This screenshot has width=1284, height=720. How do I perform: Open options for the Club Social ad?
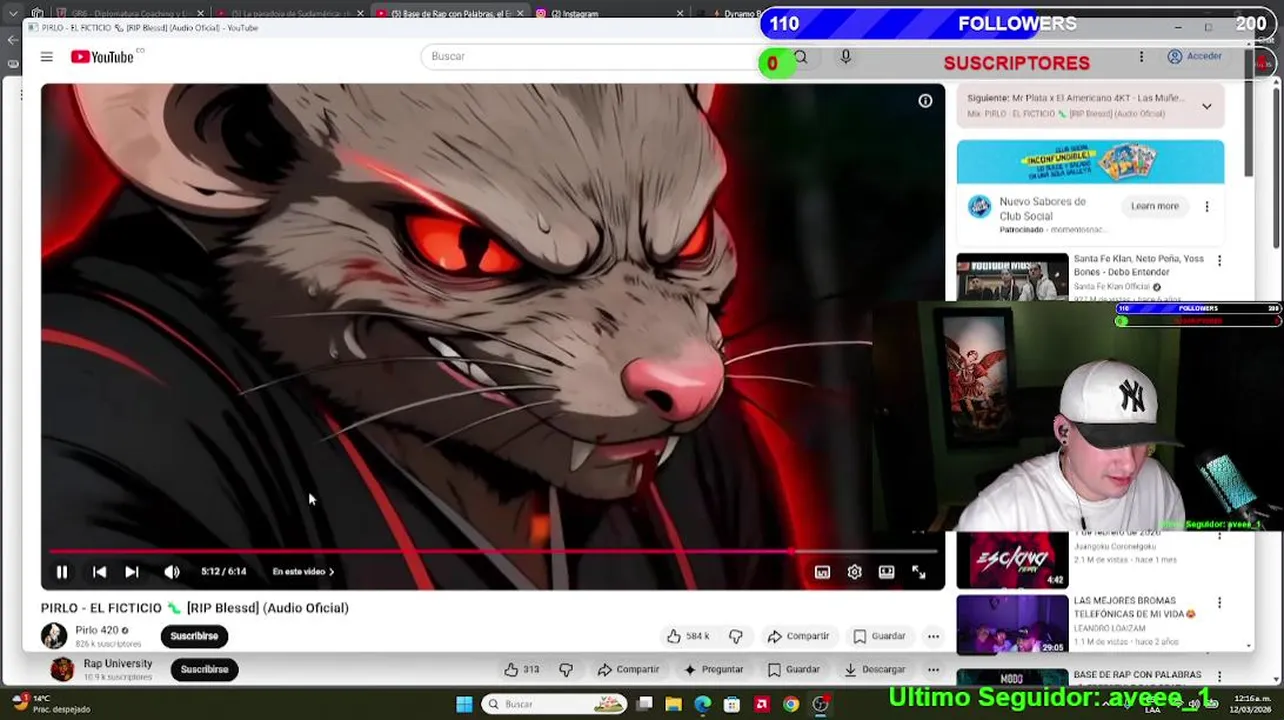[x=1206, y=207]
